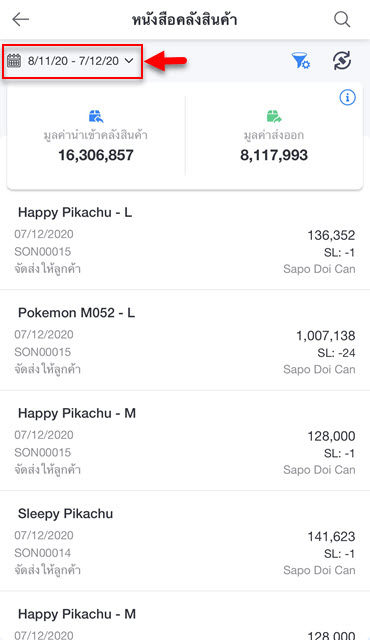Open order SON00014 link
The height and width of the screenshot is (640, 370).
(x=42, y=553)
